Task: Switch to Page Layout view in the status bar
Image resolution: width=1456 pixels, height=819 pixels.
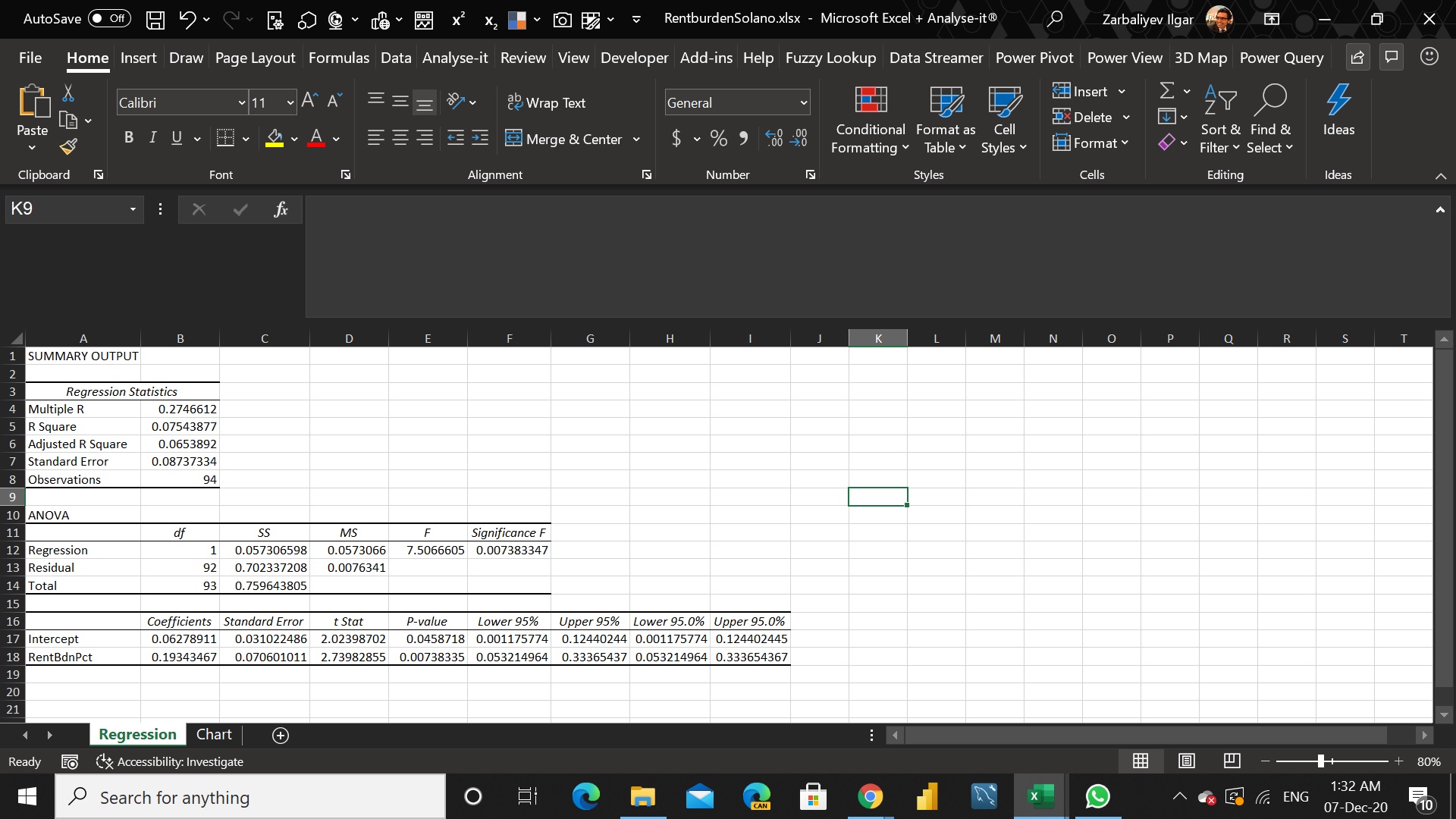Action: (x=1187, y=761)
